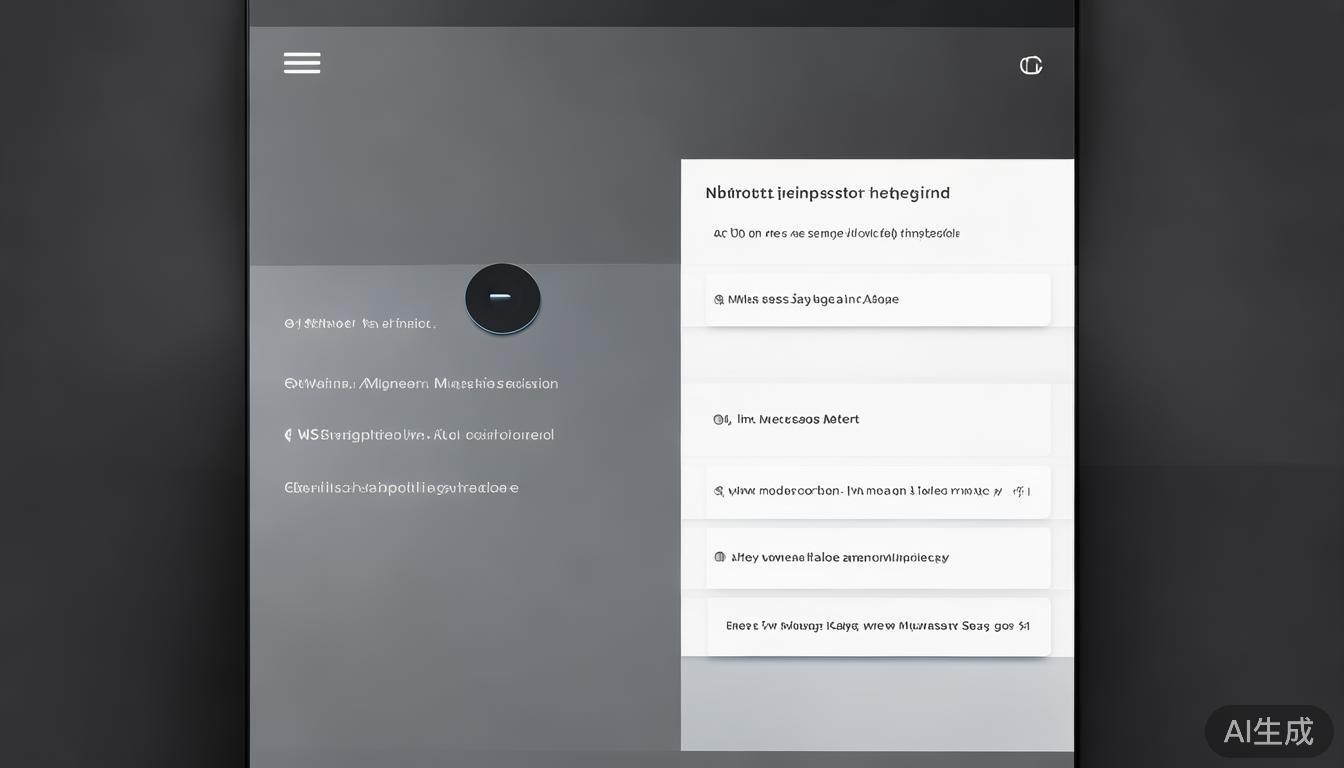The width and height of the screenshot is (1344, 768).
Task: Click the icon beside "Mles sess" card
Action: [x=719, y=299]
